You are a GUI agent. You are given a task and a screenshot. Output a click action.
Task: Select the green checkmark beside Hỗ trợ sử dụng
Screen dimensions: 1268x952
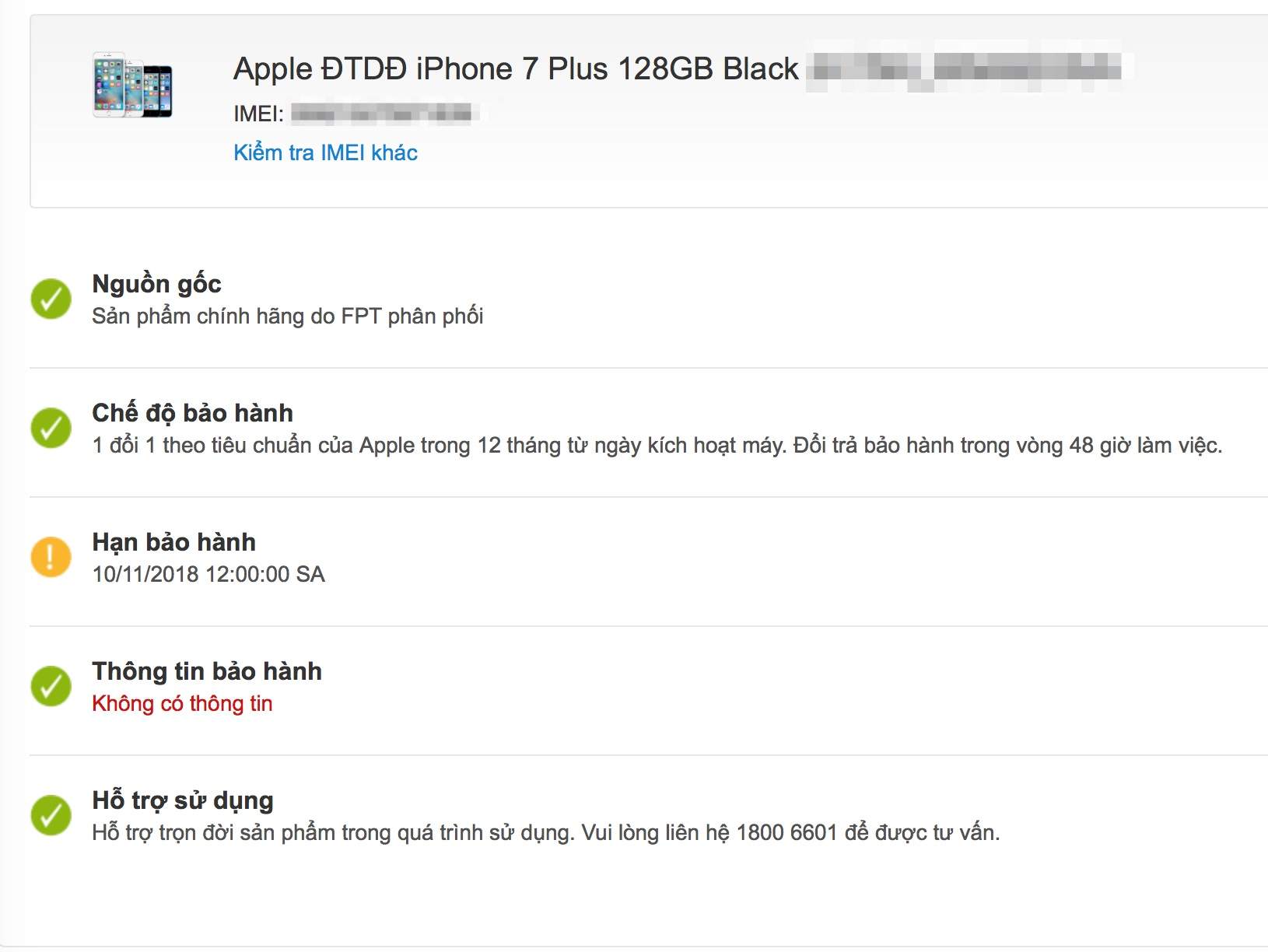51,816
